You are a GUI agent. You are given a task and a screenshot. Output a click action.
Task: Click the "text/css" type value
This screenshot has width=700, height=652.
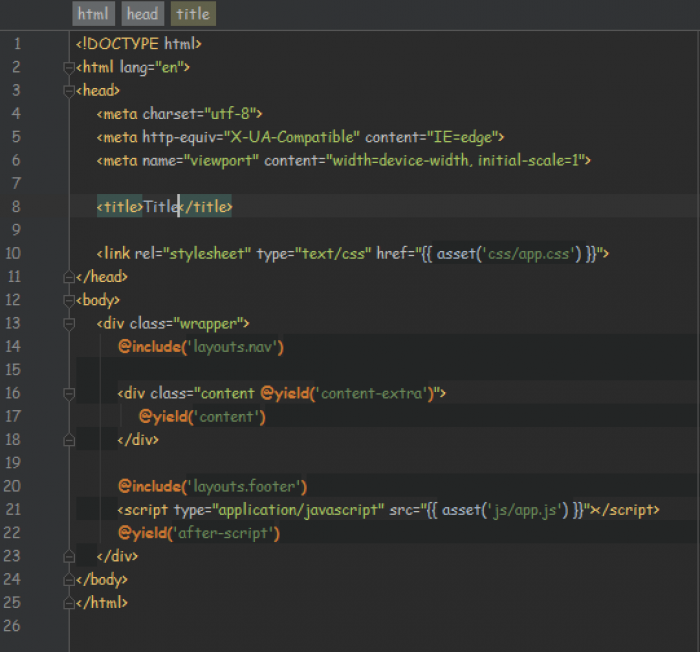tap(333, 254)
